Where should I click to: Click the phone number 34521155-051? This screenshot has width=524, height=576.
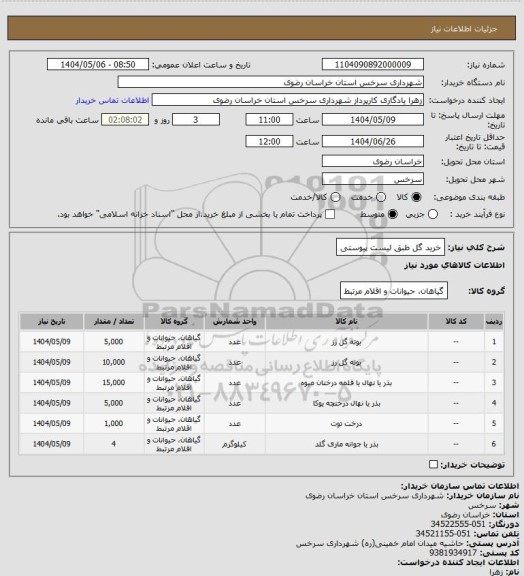tap(443, 533)
